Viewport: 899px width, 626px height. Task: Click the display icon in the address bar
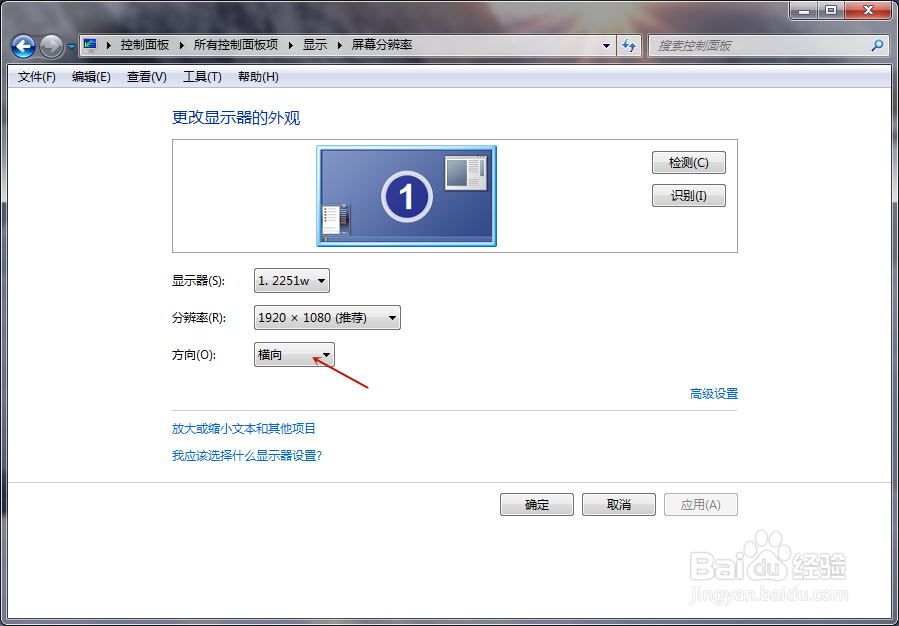point(89,44)
